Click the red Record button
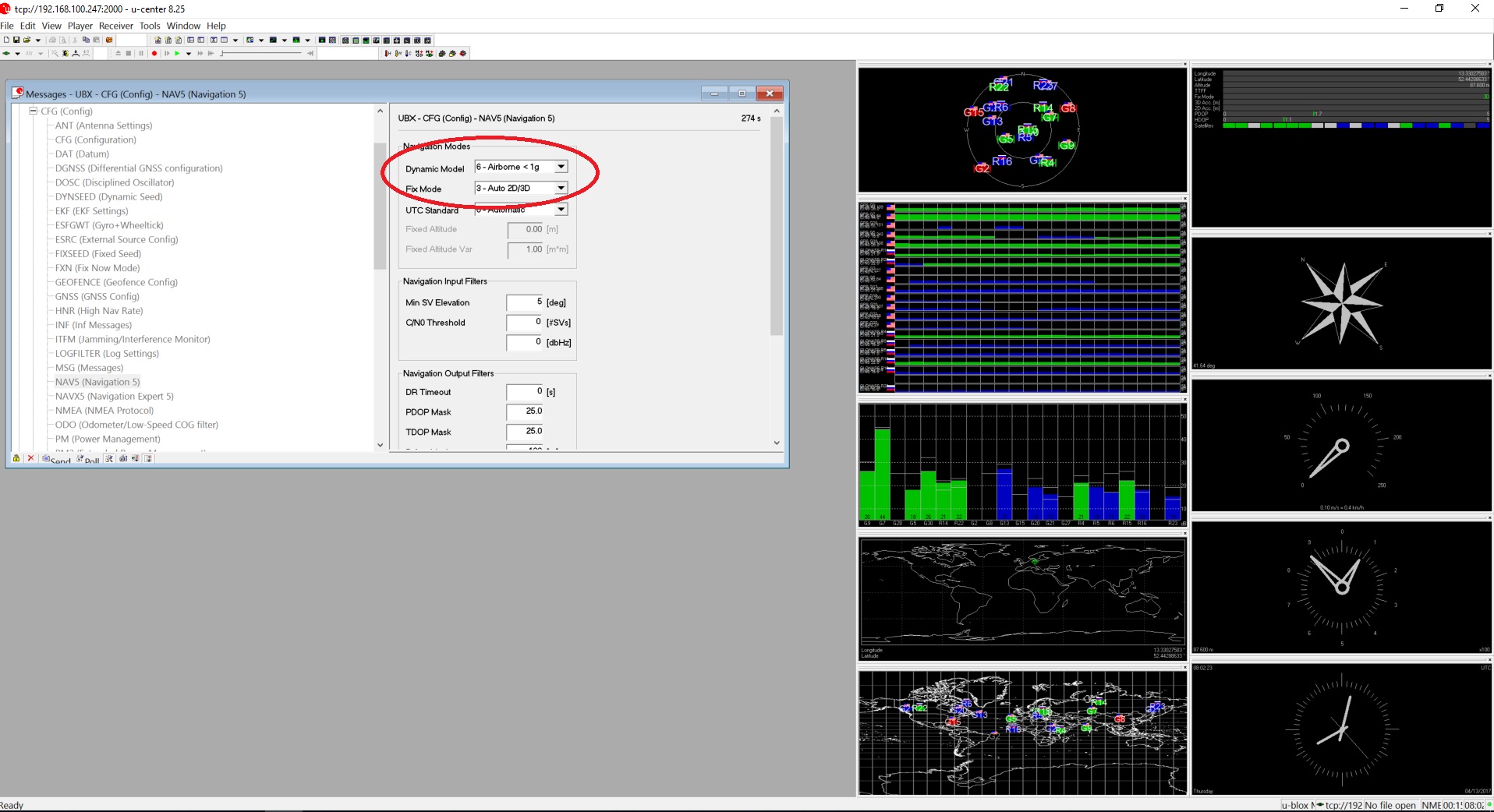 pos(154,53)
